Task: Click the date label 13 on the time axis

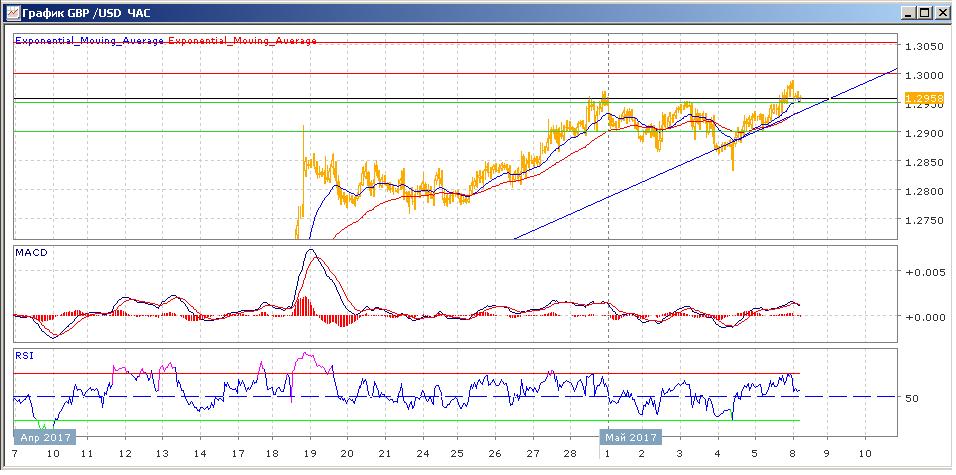Action: pos(162,454)
